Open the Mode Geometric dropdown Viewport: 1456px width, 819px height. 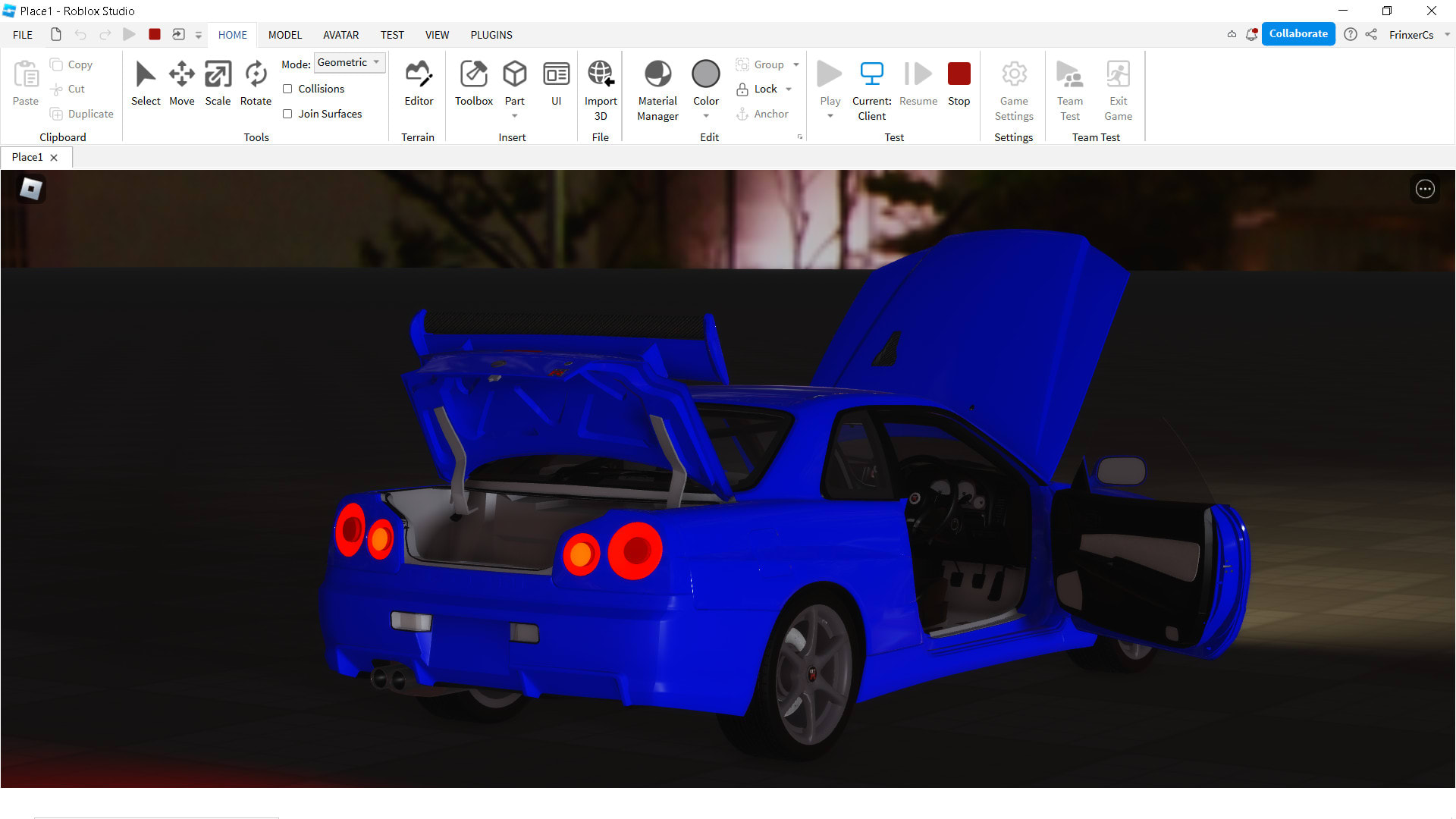350,62
